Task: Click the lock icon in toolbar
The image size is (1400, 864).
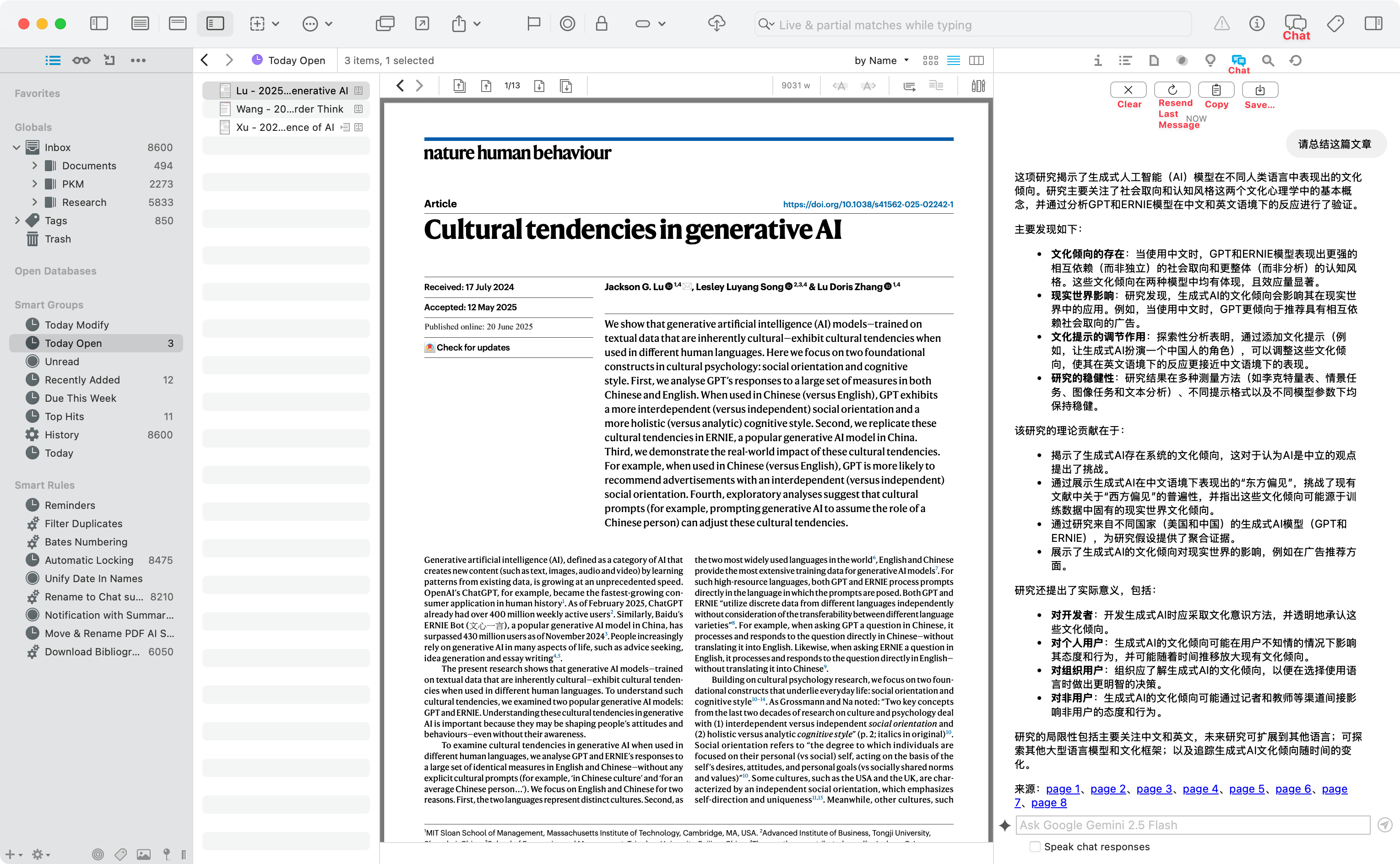Action: (x=602, y=23)
